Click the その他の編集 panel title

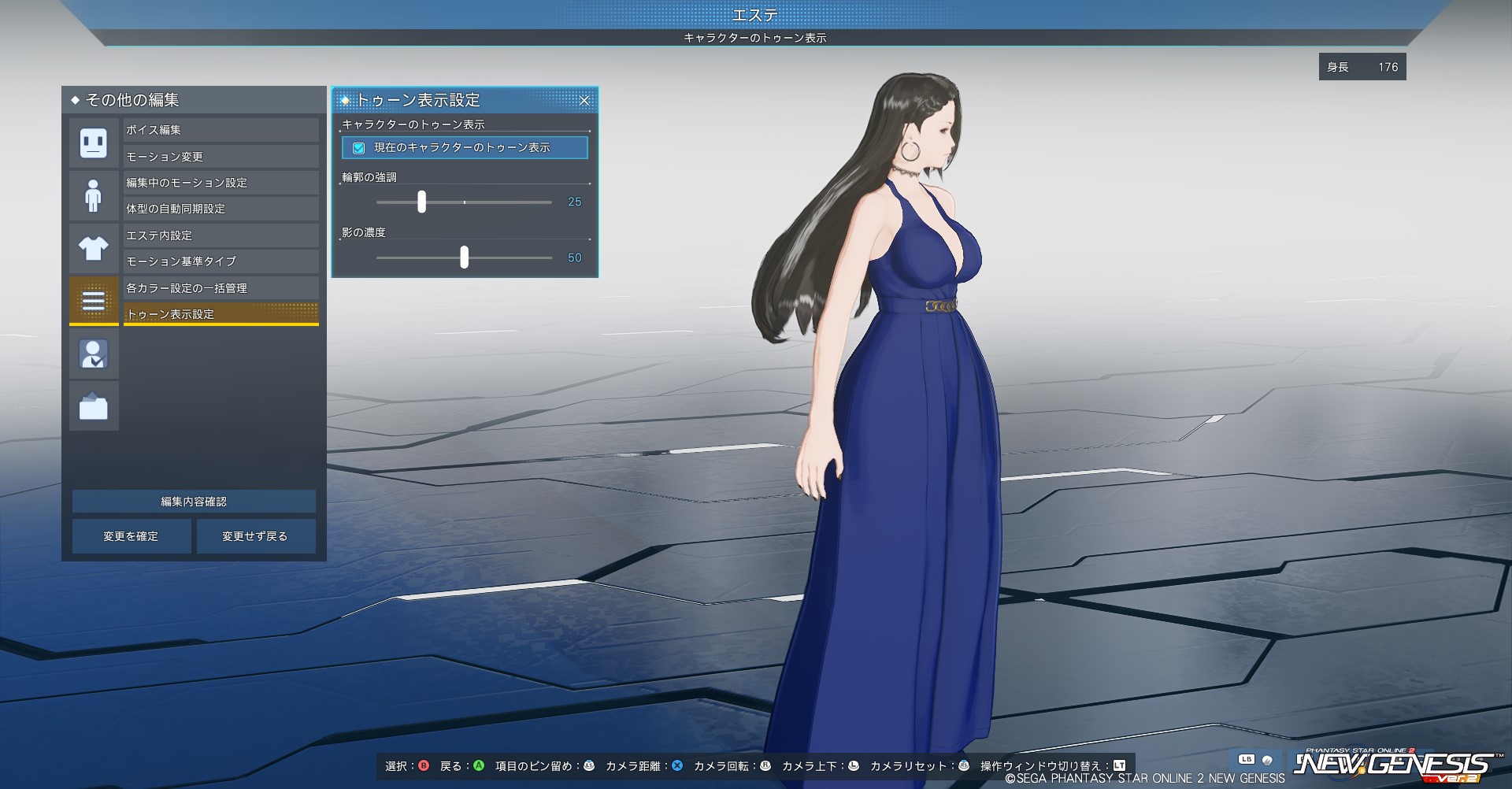pyautogui.click(x=132, y=100)
